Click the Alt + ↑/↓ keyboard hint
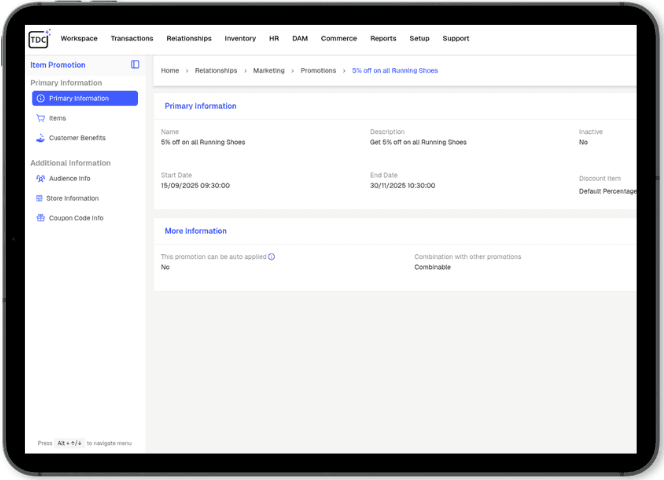Viewport: 664px width, 480px height. tap(69, 443)
